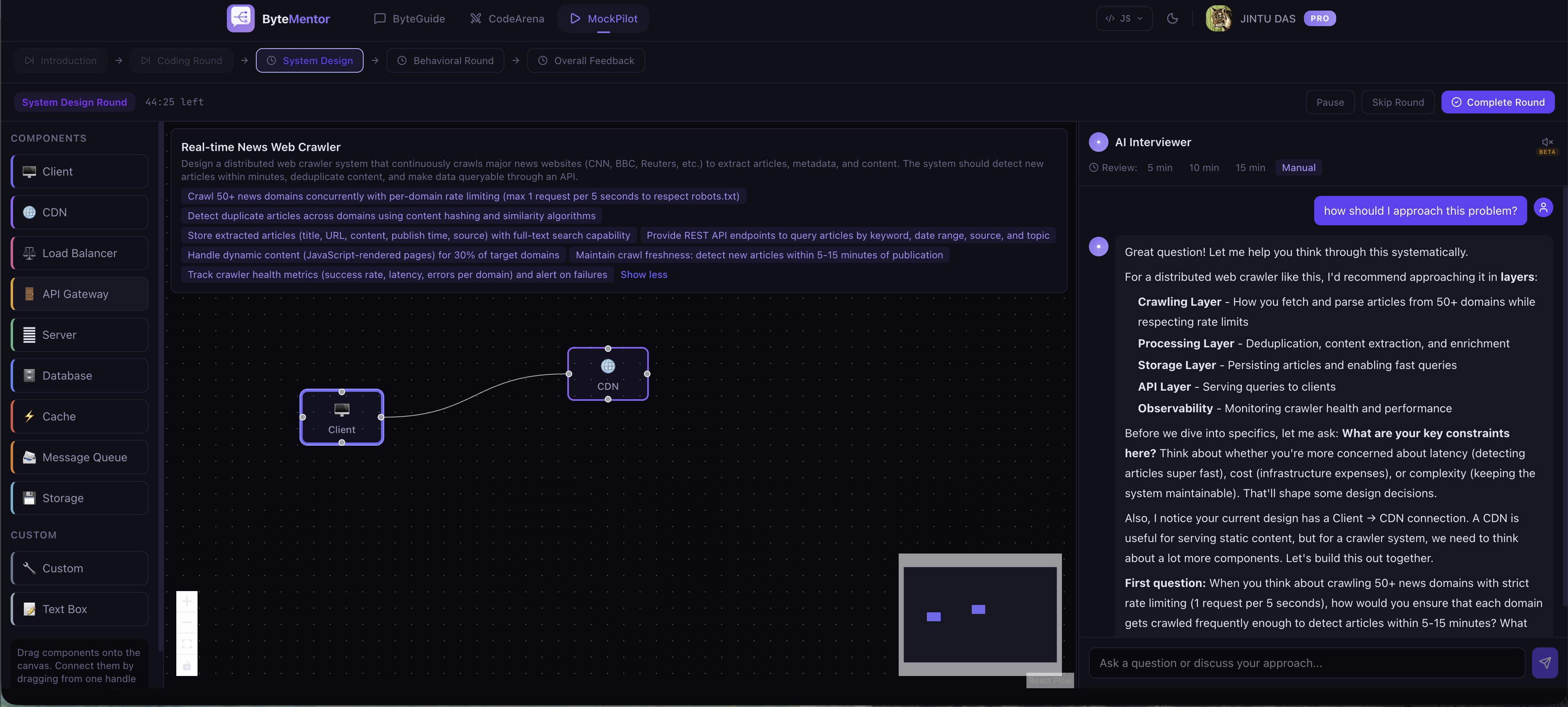
Task: Switch to the Behavioral Round tab
Action: (x=445, y=60)
